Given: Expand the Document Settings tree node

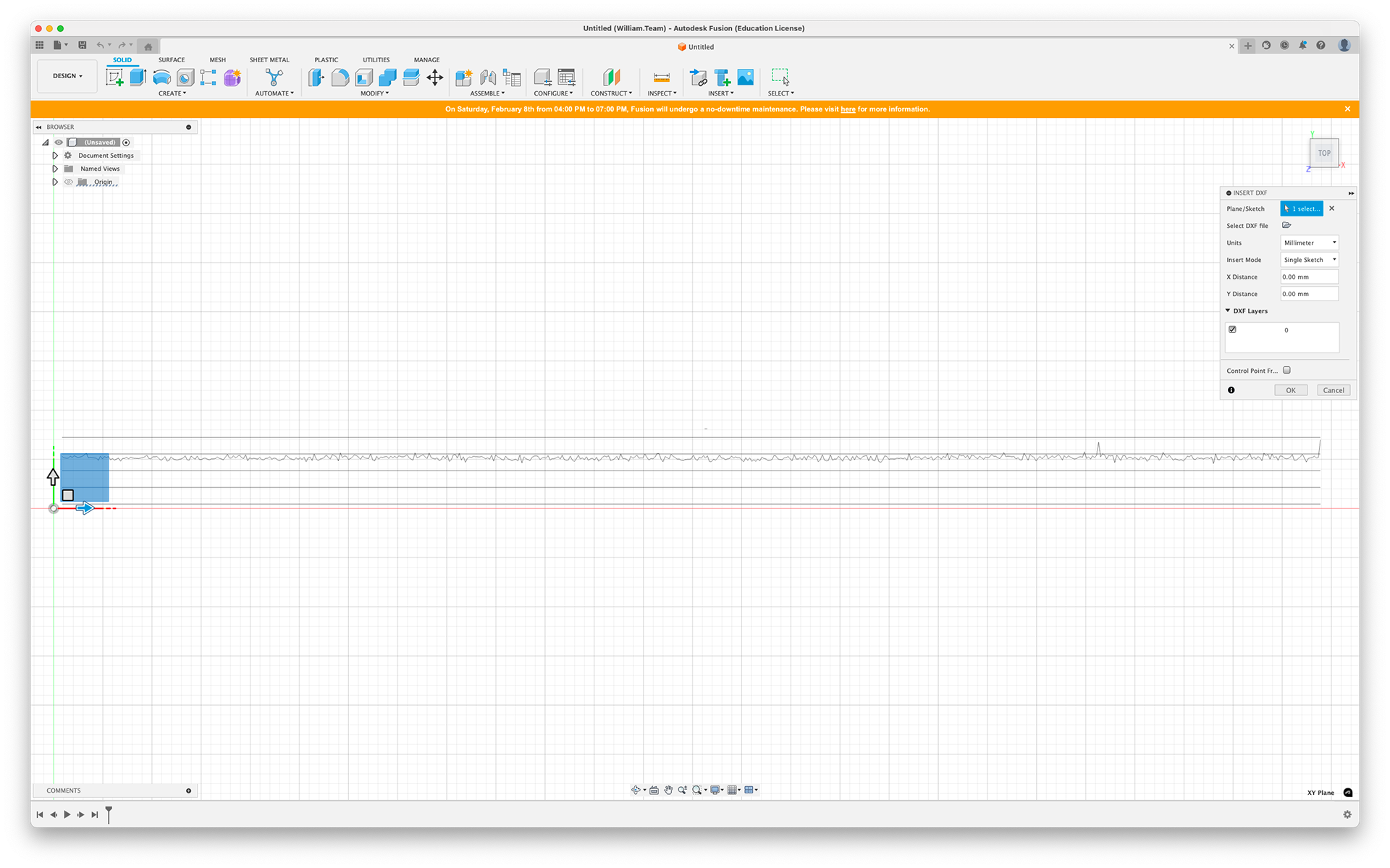Looking at the screenshot, I should [x=55, y=156].
